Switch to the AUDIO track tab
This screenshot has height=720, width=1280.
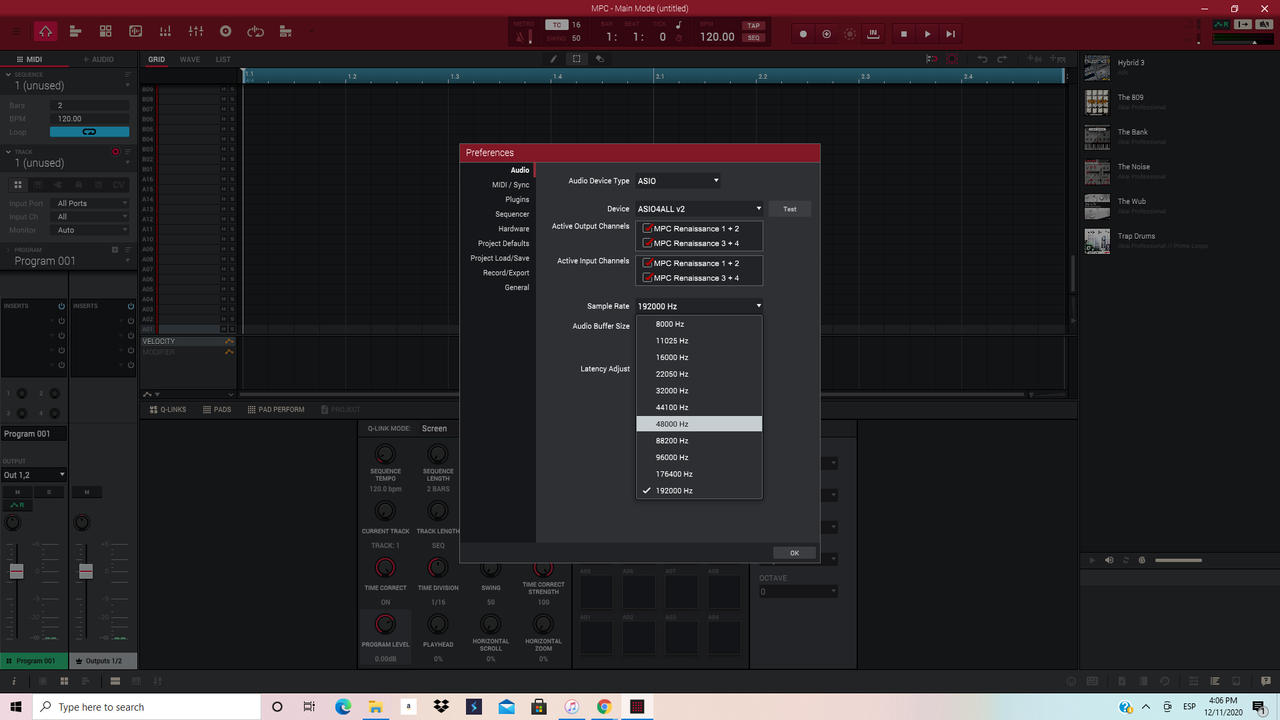(x=99, y=59)
